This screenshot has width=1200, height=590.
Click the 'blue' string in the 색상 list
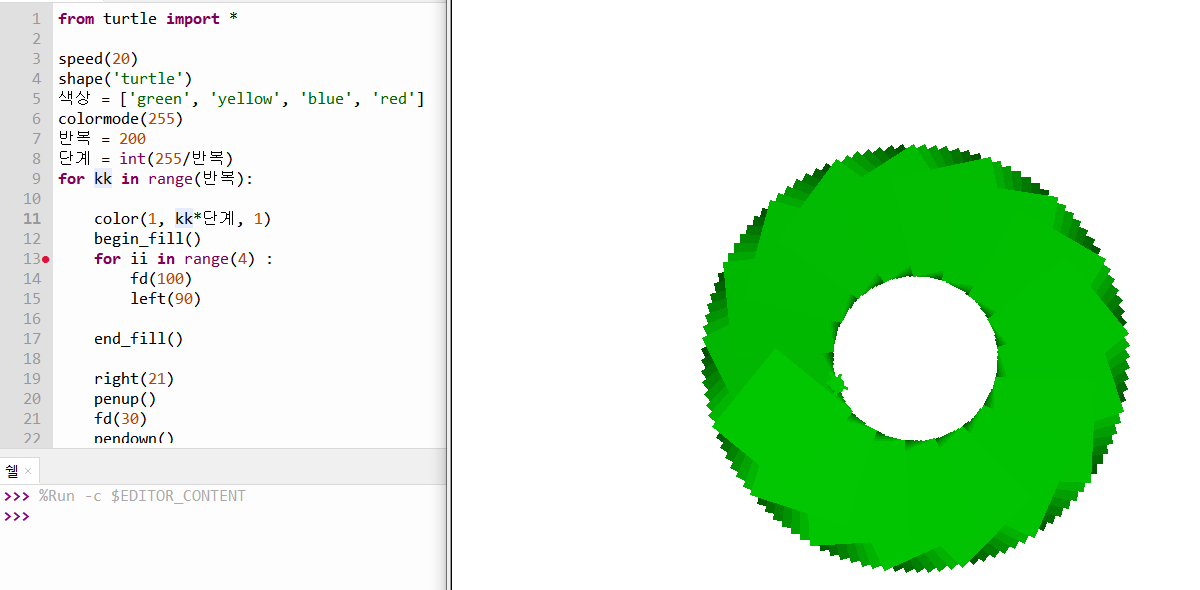[327, 99]
